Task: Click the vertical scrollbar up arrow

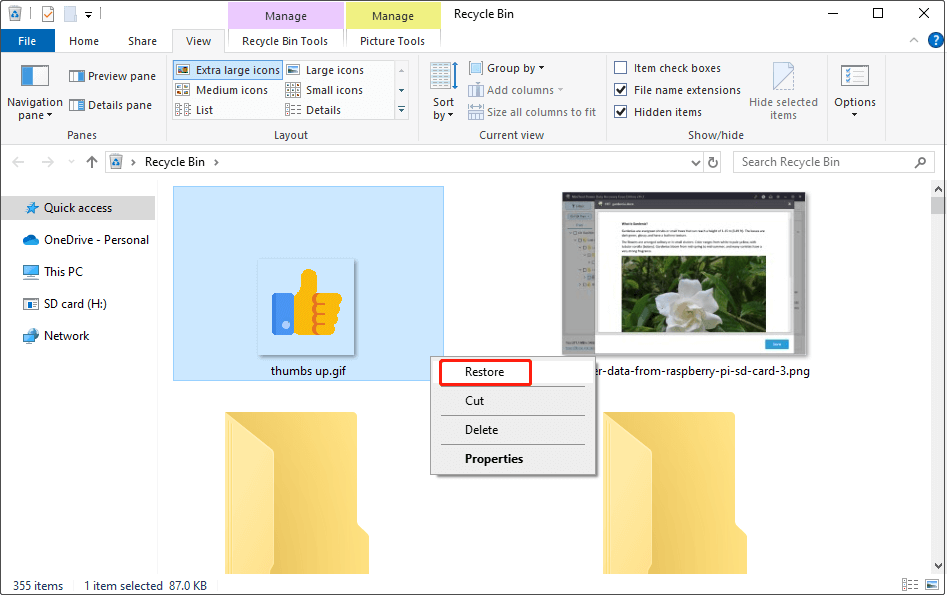Action: point(938,190)
